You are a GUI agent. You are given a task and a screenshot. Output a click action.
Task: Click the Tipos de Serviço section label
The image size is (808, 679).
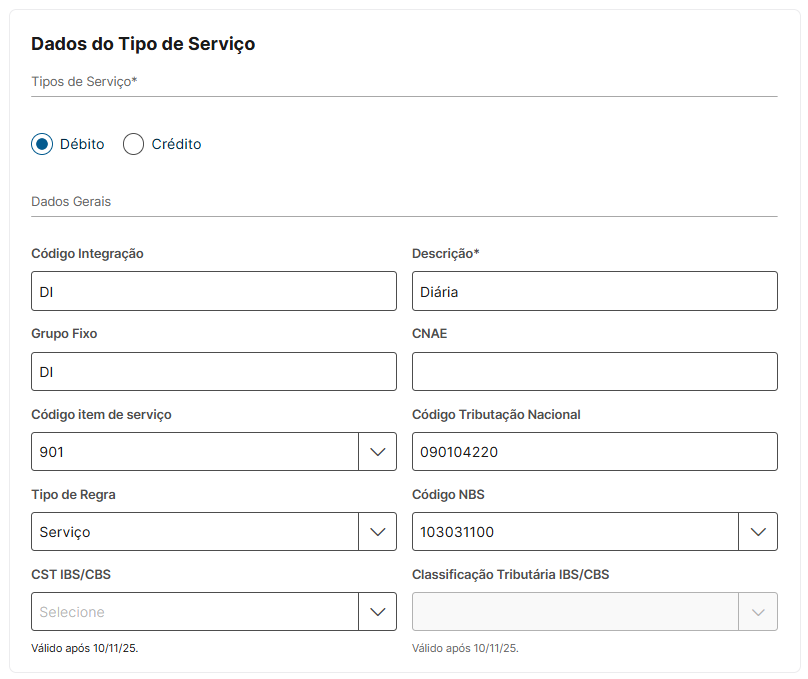click(x=84, y=81)
